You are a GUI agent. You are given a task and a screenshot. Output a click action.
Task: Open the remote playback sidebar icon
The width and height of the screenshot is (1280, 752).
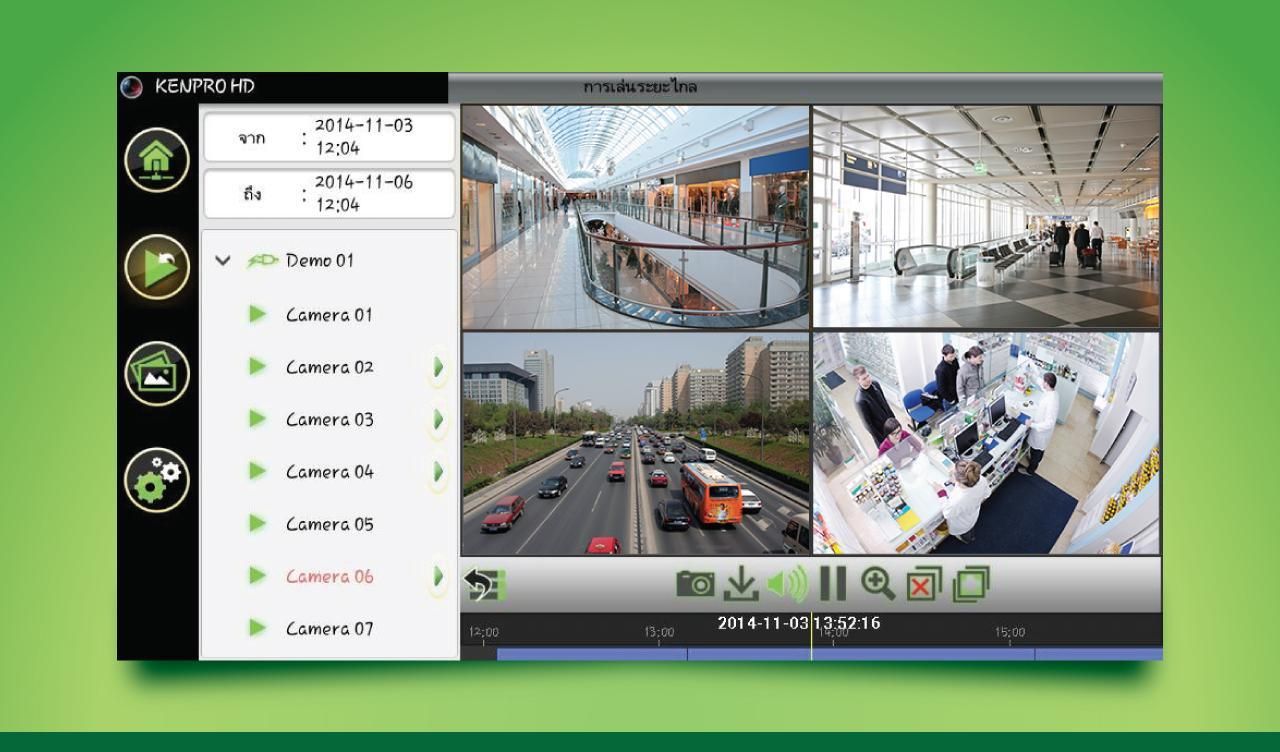coord(157,267)
